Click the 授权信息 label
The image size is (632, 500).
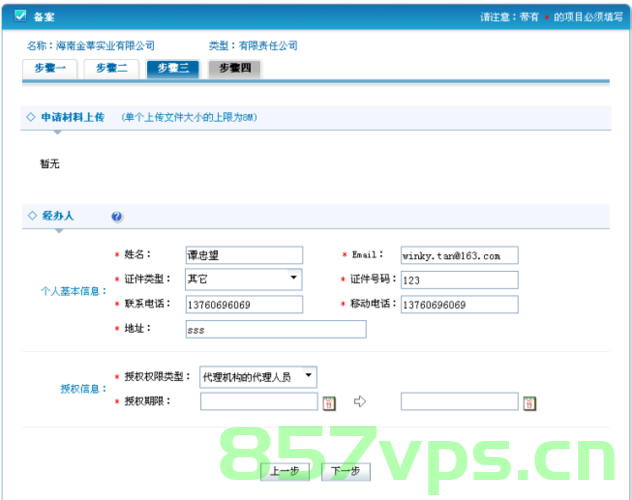pyautogui.click(x=83, y=389)
